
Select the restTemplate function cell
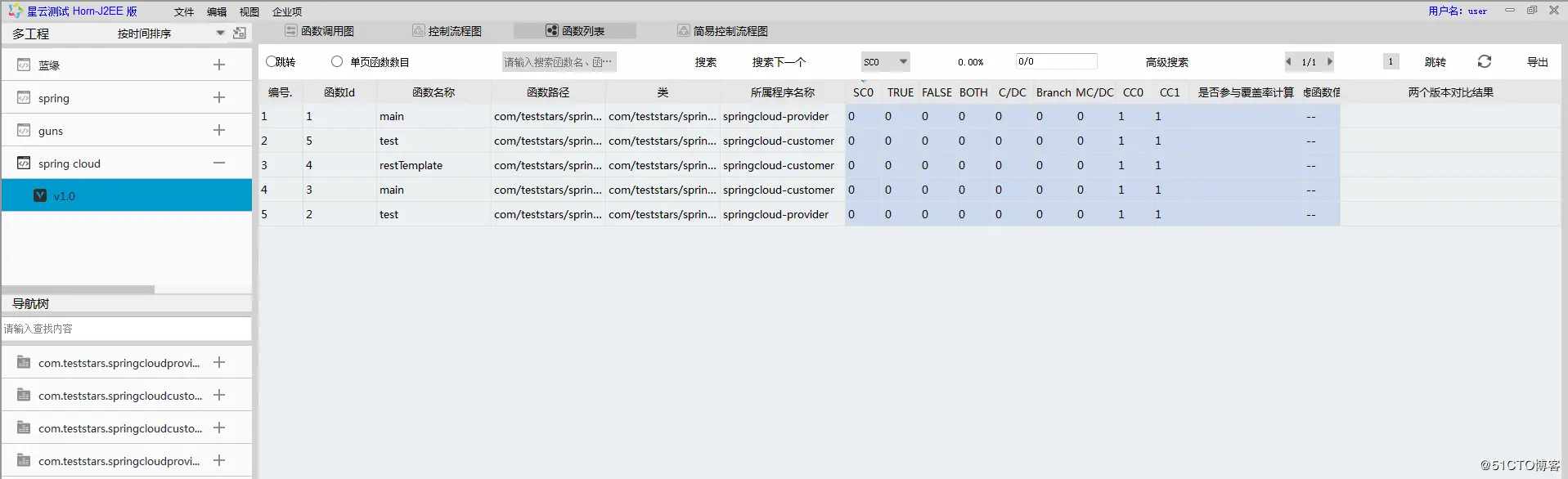pos(434,165)
